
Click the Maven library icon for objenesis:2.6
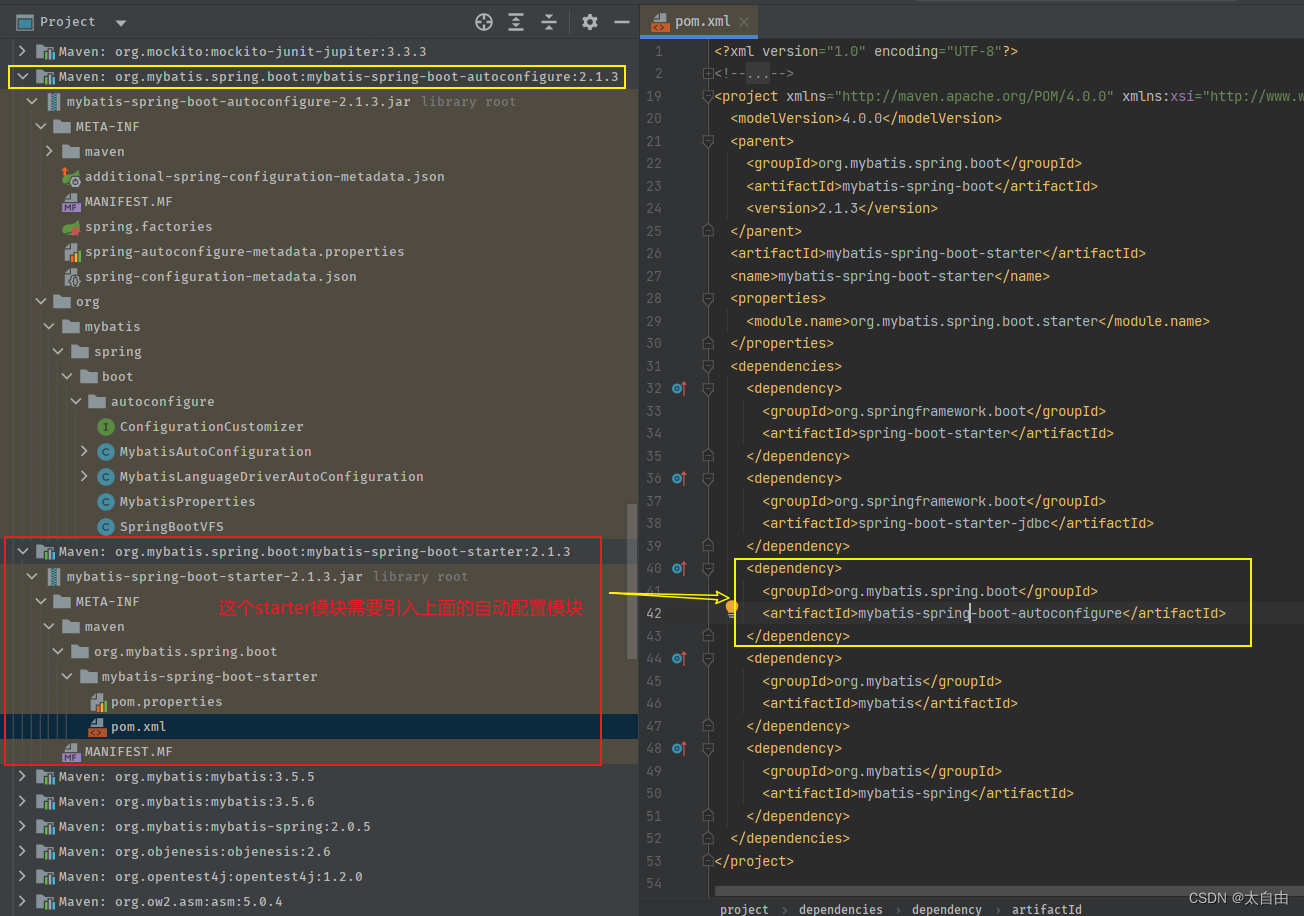pyautogui.click(x=45, y=851)
